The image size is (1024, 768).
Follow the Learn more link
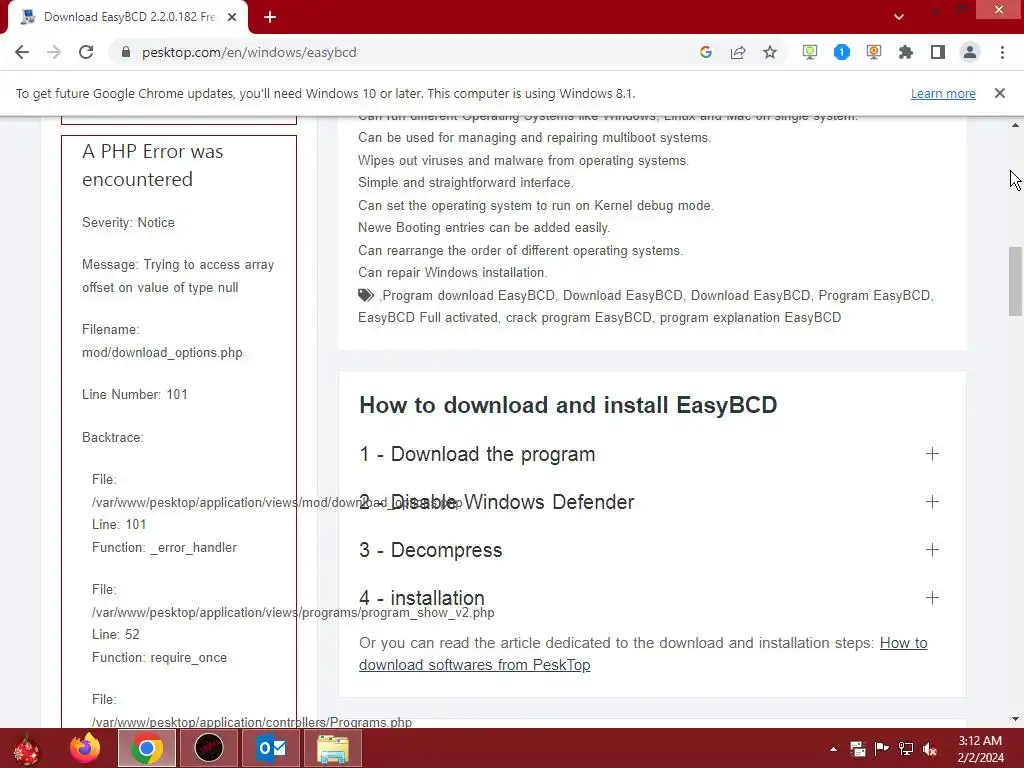coord(943,93)
